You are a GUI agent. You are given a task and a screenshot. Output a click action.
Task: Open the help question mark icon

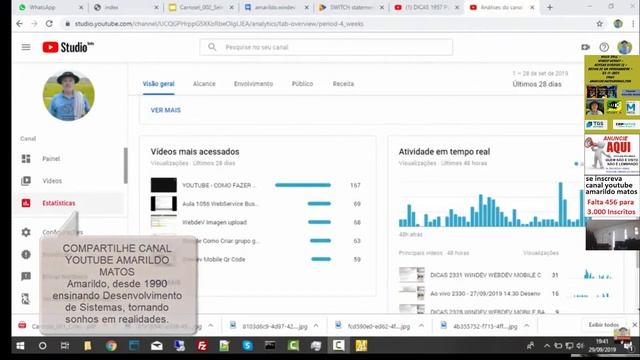click(604, 47)
